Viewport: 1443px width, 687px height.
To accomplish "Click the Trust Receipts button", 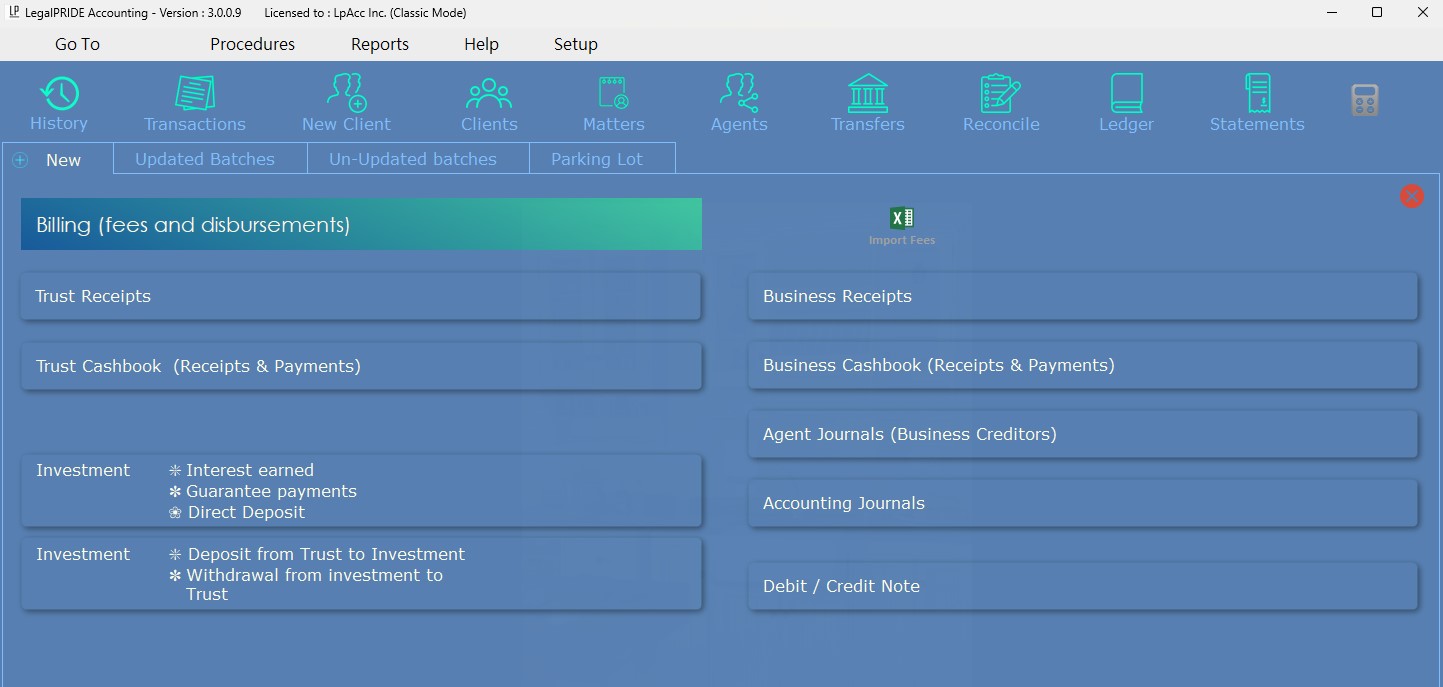I will tap(360, 297).
